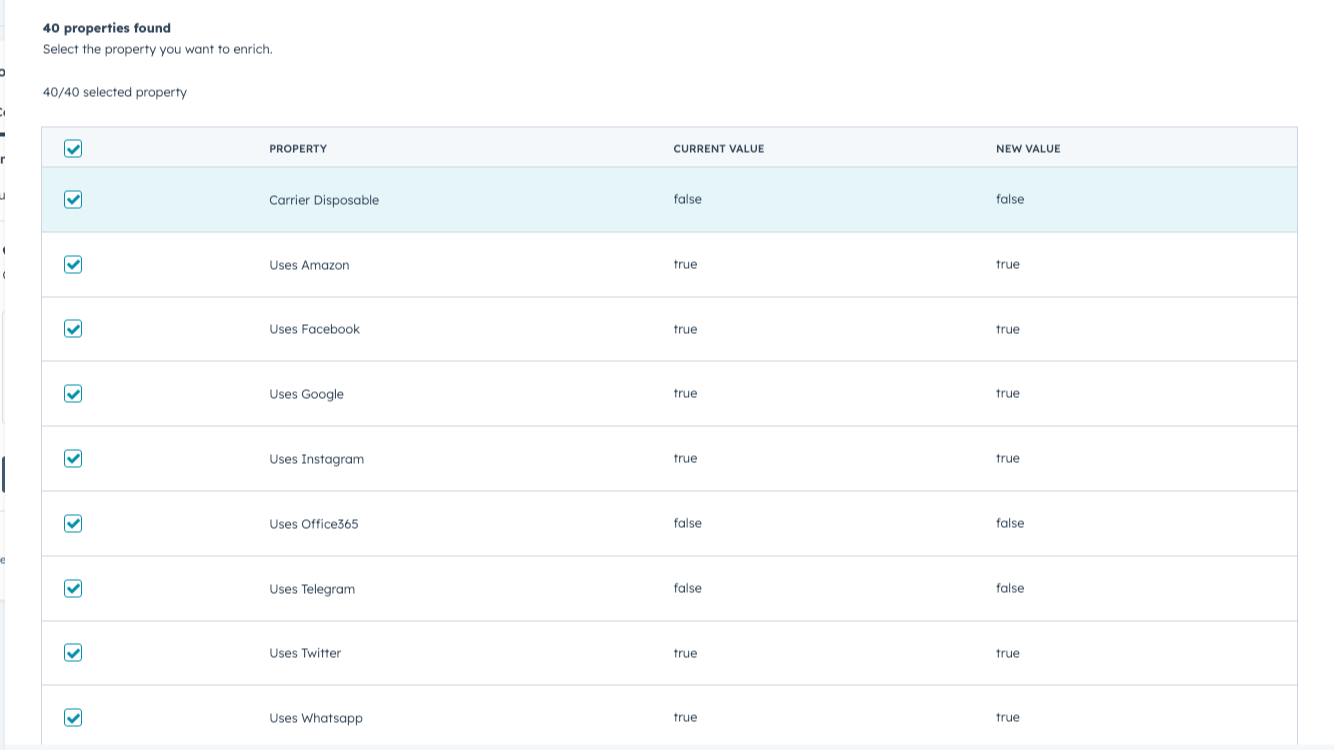The height and width of the screenshot is (750, 1334).
Task: Click the Uses Telegram false current value
Action: pos(687,588)
